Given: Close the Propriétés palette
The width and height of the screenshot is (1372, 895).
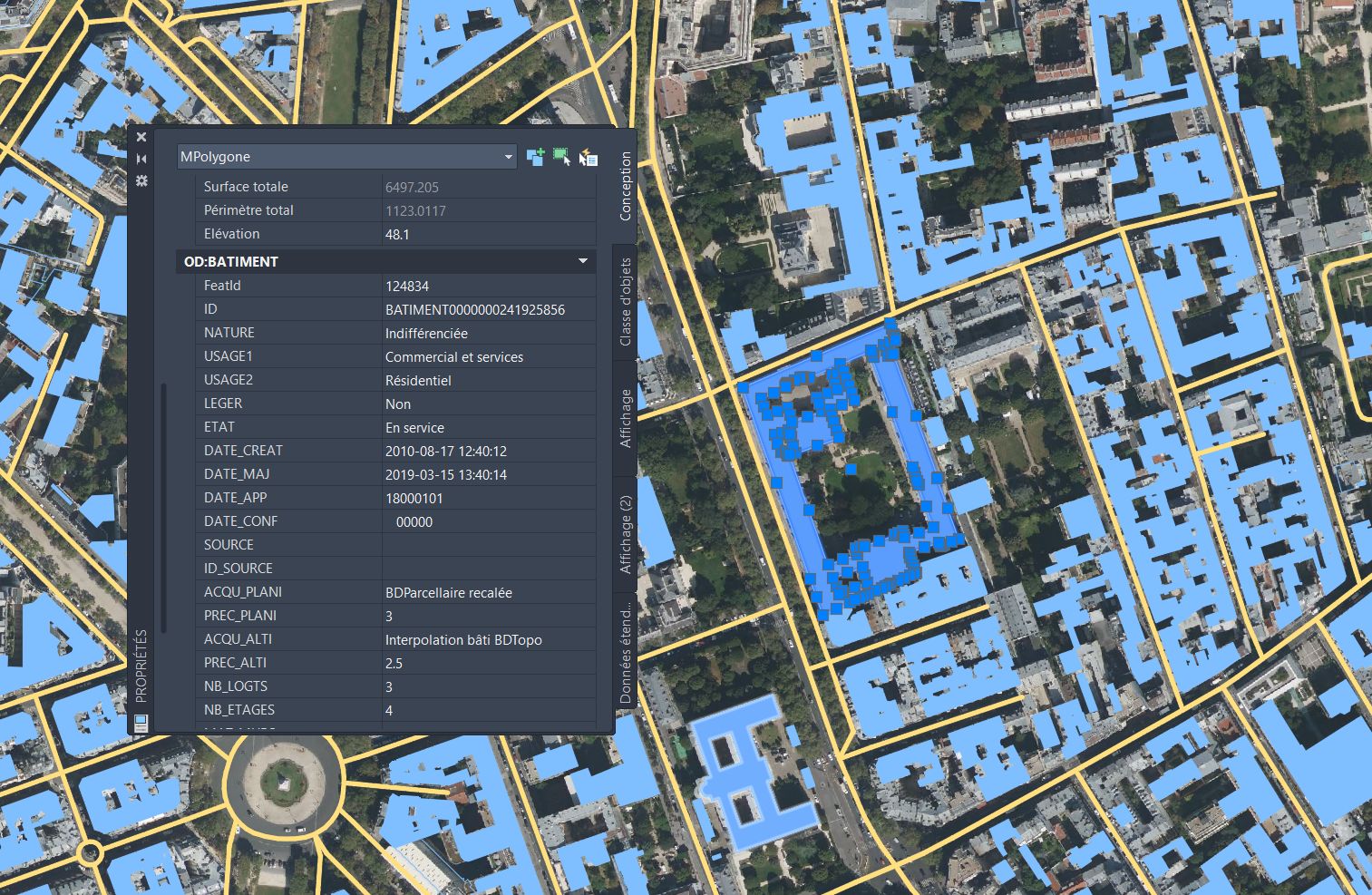Looking at the screenshot, I should [x=141, y=137].
